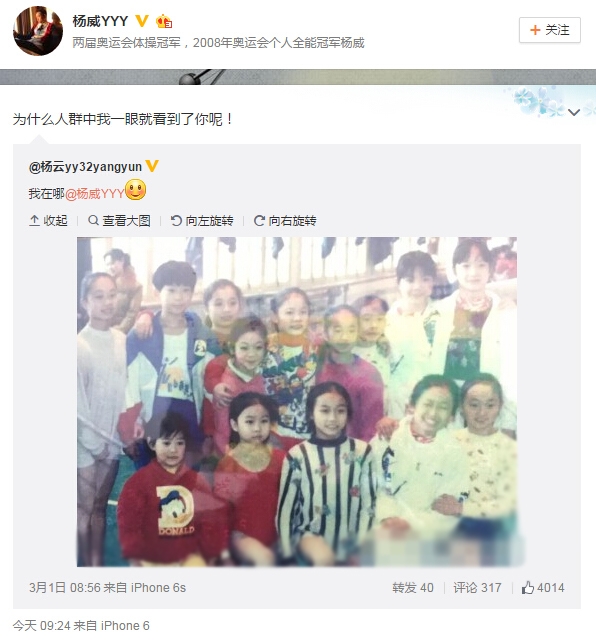The height and width of the screenshot is (640, 596).
Task: Collapse the image with 收起
Action: (x=48, y=221)
